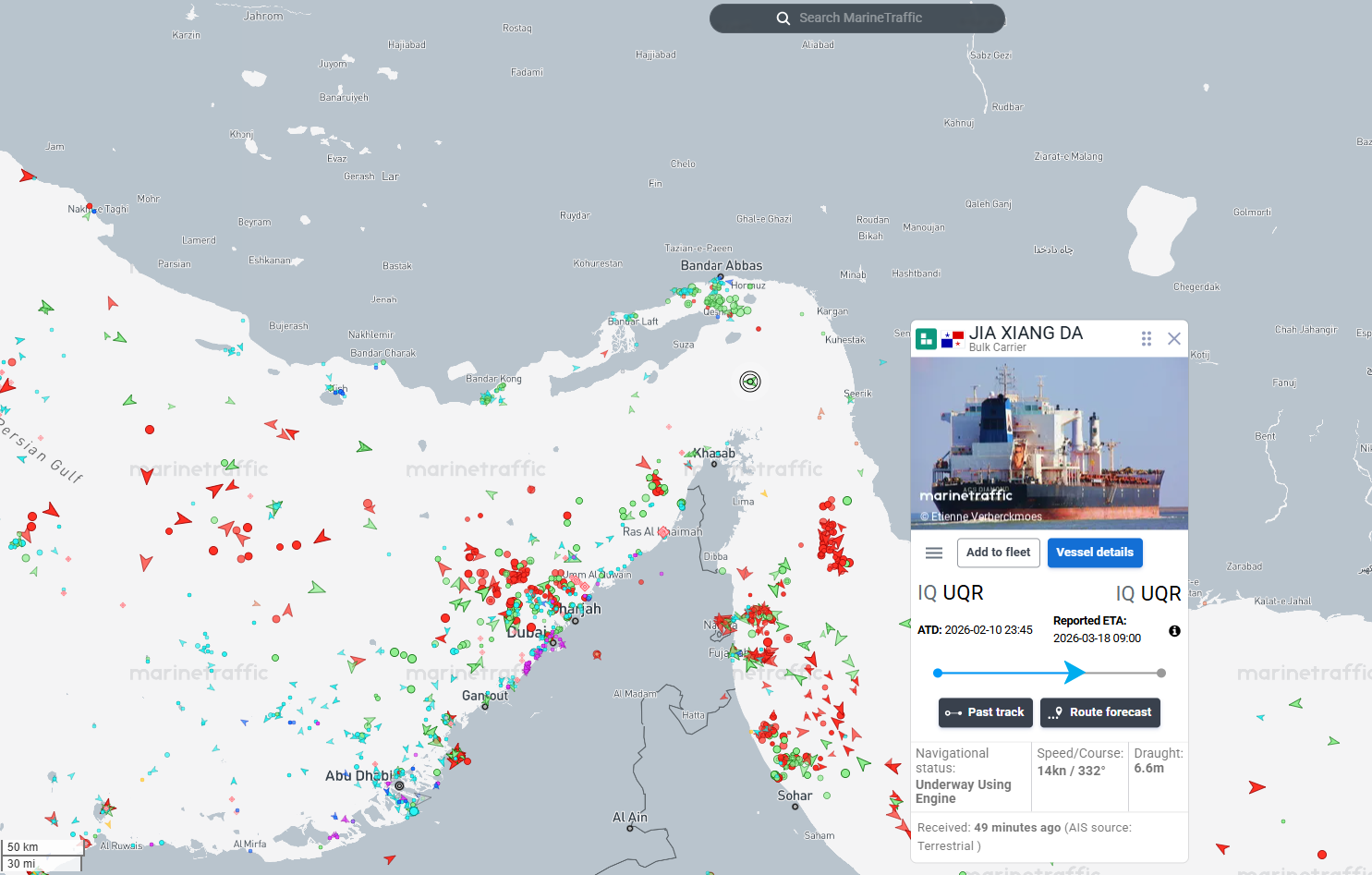Click the departure port code IQ UQR
1372x875 pixels.
click(950, 593)
